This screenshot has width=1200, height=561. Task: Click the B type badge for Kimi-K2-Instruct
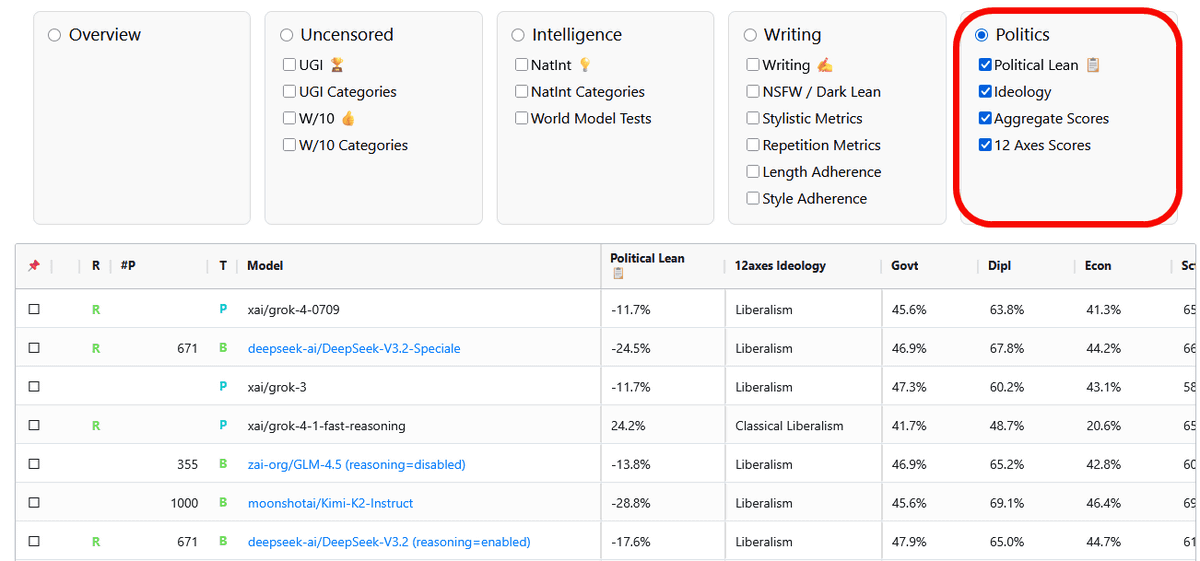223,503
